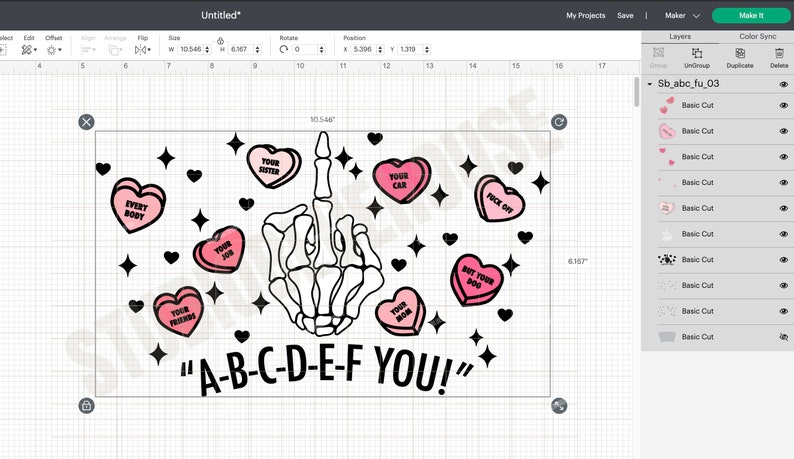Click the X delete handle on the selection
794x459 pixels.
[86, 122]
